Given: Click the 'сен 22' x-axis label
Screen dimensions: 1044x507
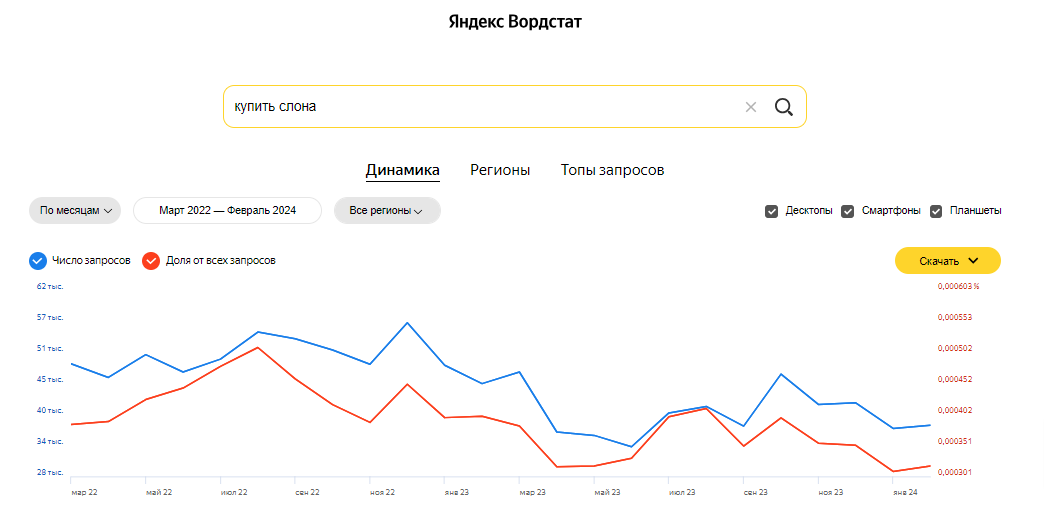Looking at the screenshot, I should (x=307, y=492).
